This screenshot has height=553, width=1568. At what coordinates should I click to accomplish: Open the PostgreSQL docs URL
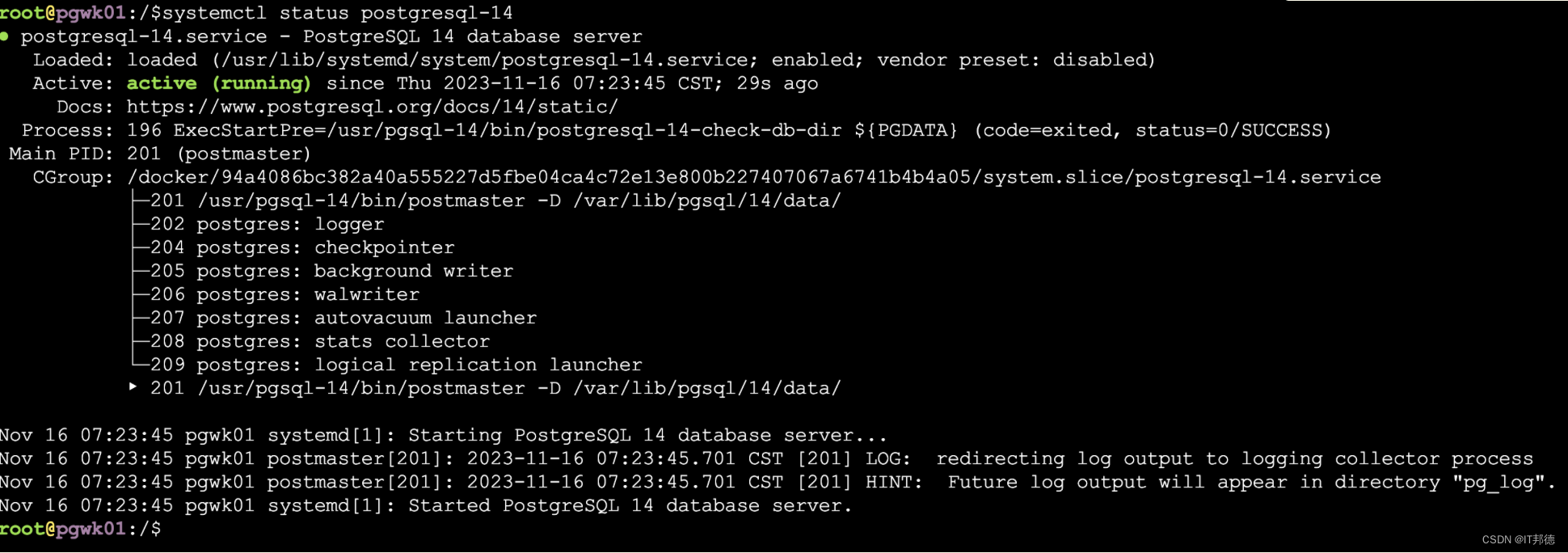373,107
